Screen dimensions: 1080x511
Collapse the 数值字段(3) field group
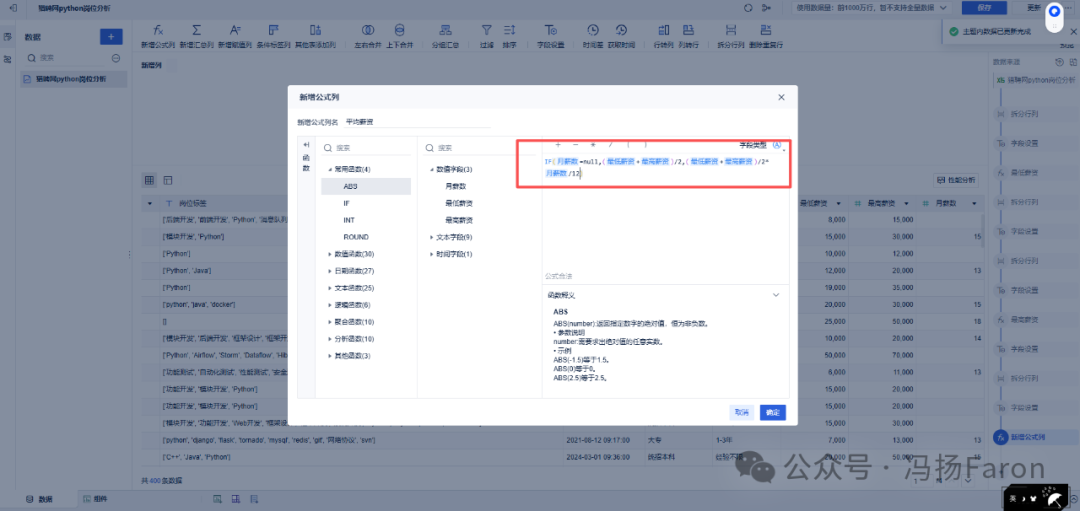pos(431,169)
